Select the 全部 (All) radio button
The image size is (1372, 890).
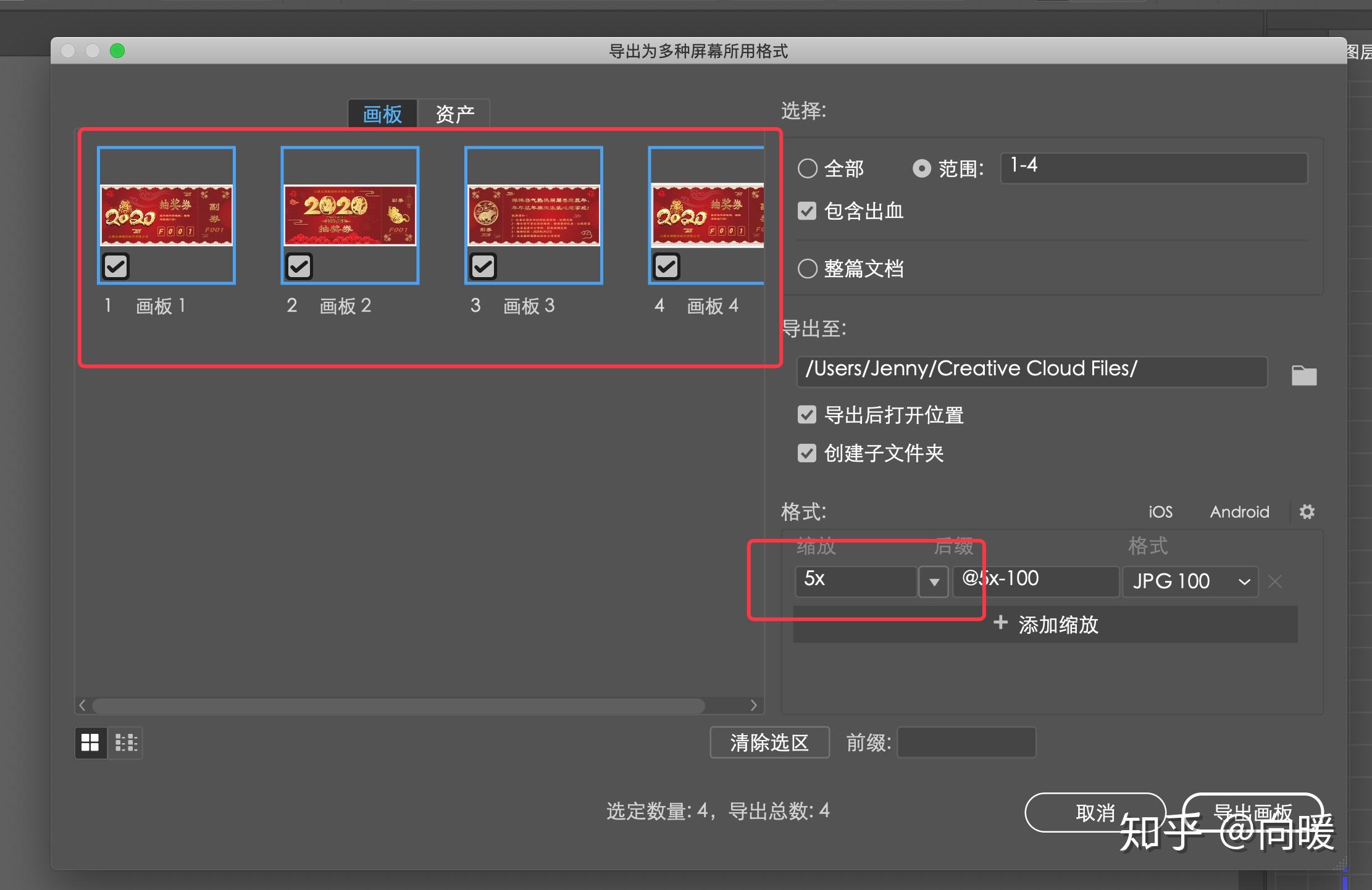pos(808,168)
